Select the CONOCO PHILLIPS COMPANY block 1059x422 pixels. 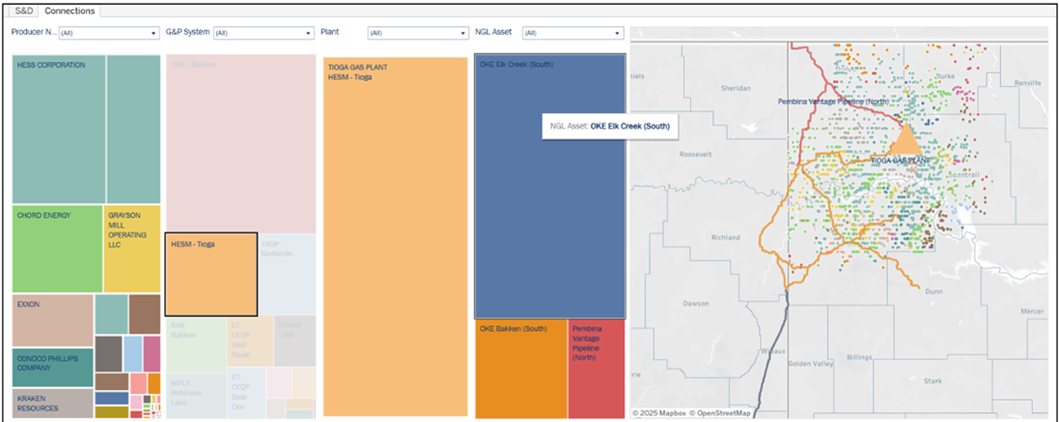(x=53, y=368)
